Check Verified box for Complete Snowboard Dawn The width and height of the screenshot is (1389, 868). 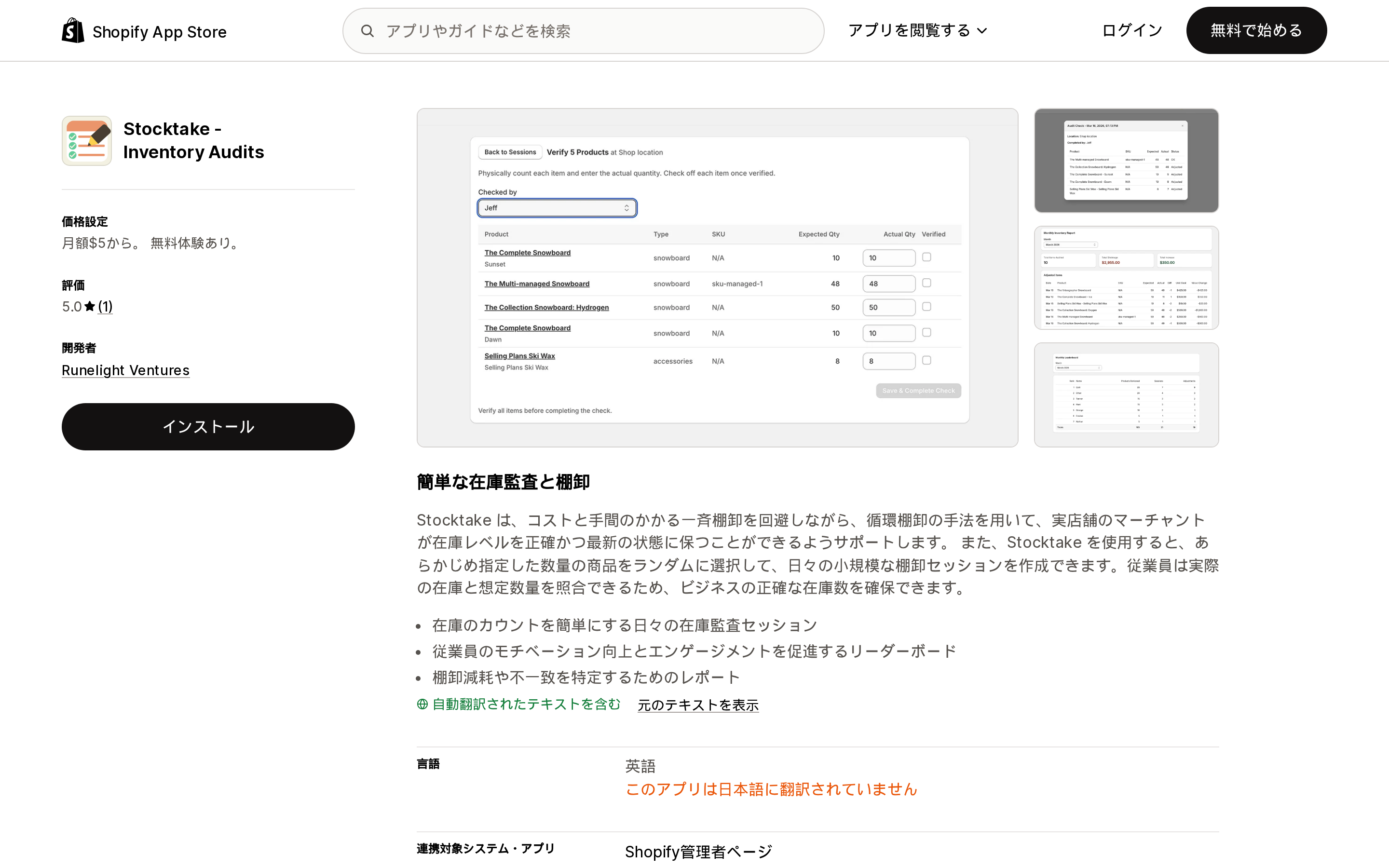[926, 332]
